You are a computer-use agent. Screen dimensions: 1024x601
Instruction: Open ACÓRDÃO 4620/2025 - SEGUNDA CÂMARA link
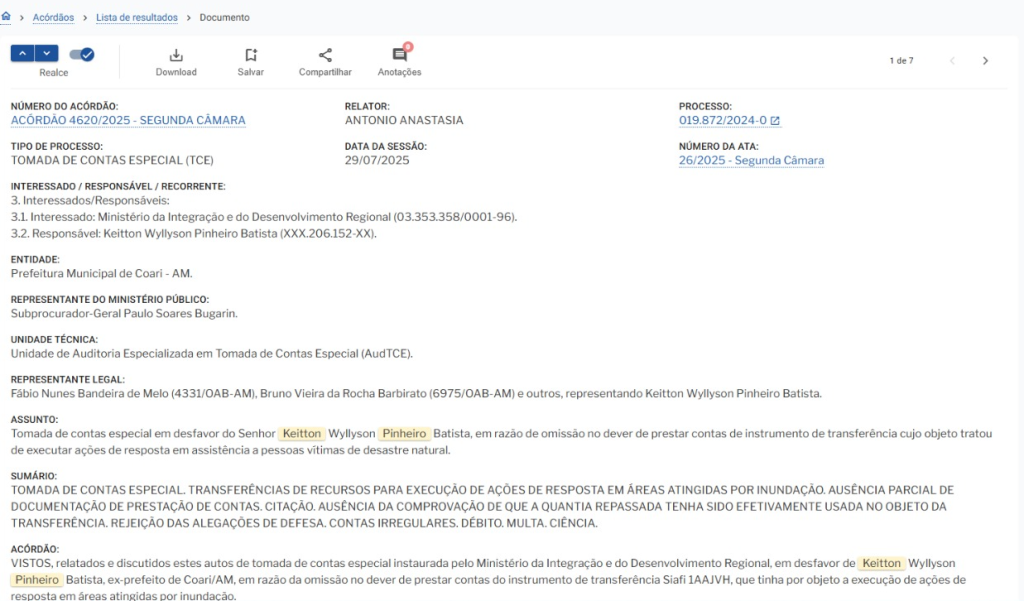click(128, 120)
